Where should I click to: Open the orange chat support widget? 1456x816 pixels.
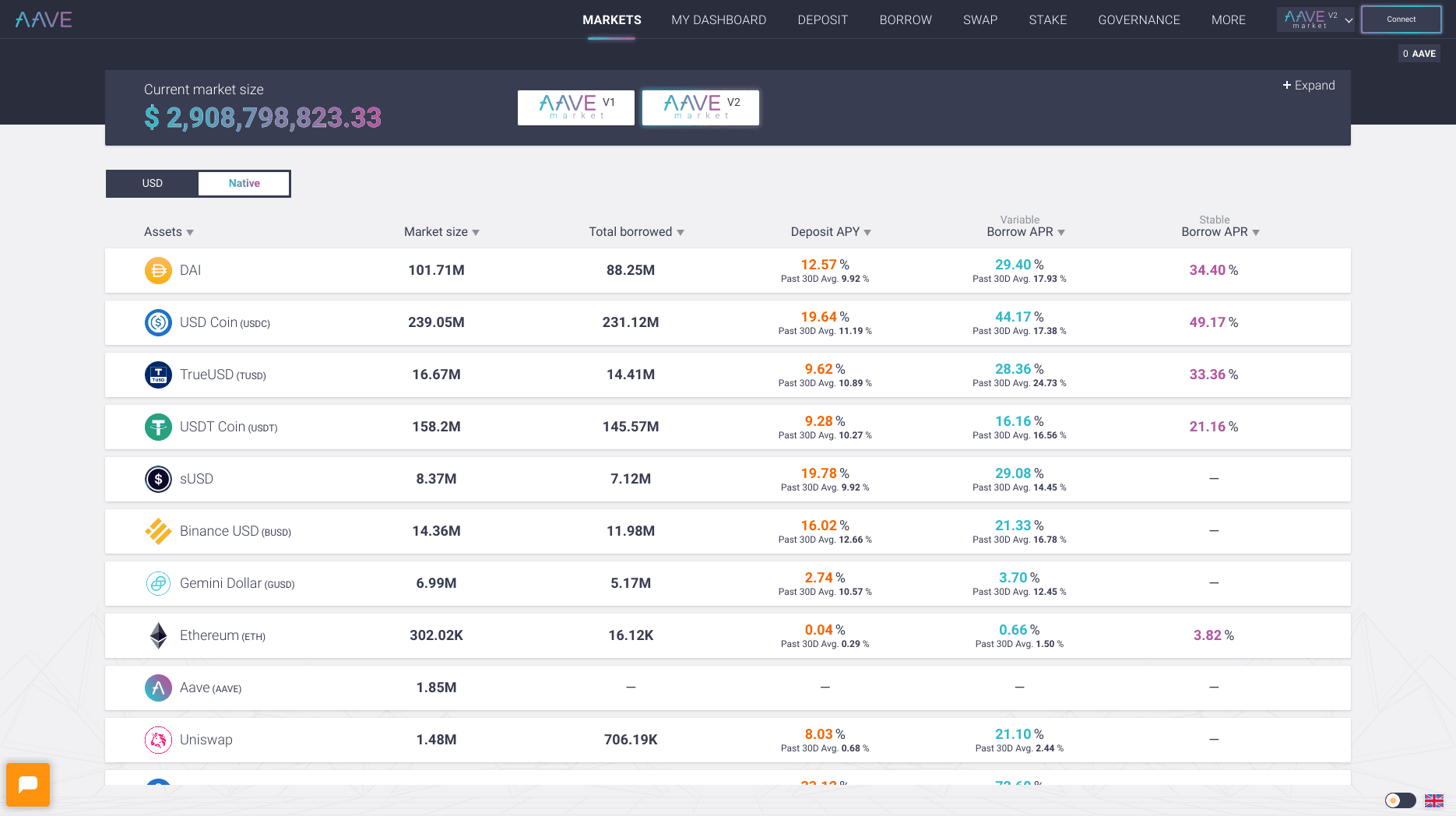pyautogui.click(x=28, y=784)
